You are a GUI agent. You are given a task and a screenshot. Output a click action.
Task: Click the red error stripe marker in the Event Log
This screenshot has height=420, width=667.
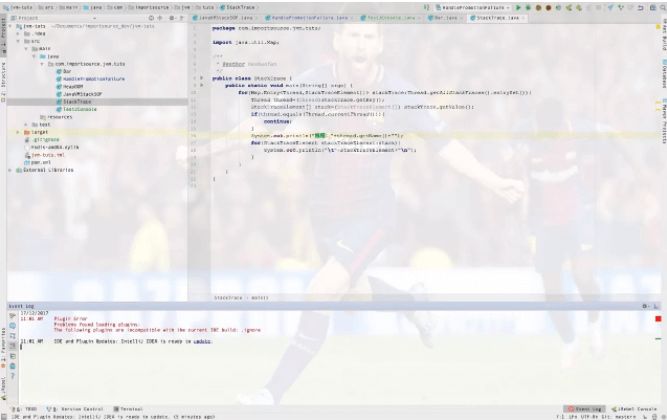tap(658, 319)
